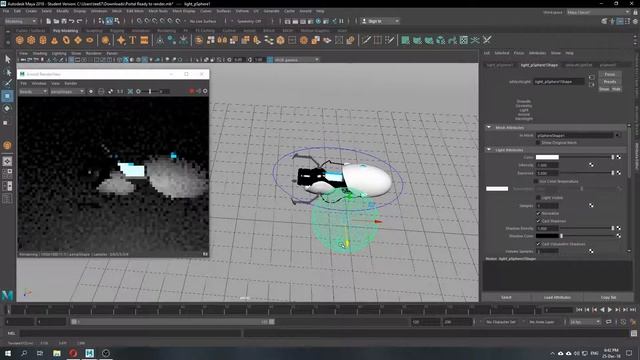The image size is (640, 360).
Task: Click the Hide button in Attribute Editor
Action: point(616,89)
